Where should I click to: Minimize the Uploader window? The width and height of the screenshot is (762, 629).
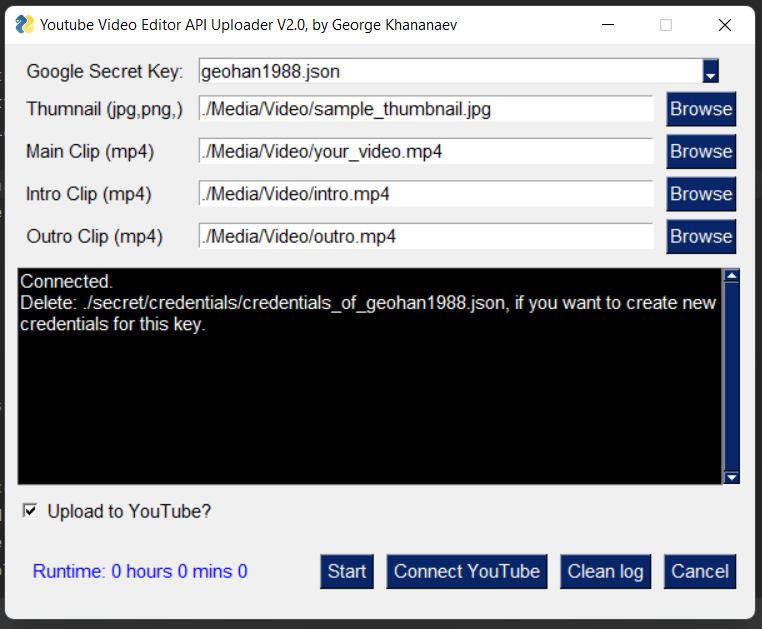tap(607, 25)
